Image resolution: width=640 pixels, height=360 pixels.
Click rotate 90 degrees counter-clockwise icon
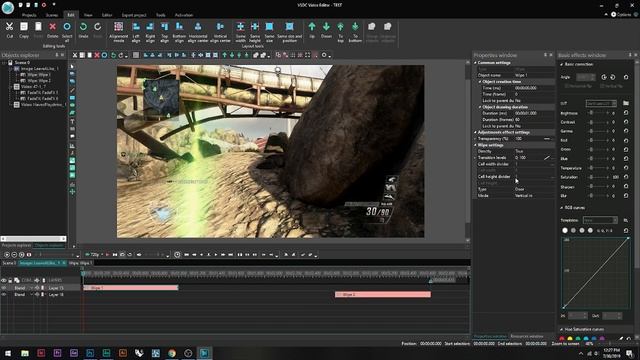(x=613, y=77)
